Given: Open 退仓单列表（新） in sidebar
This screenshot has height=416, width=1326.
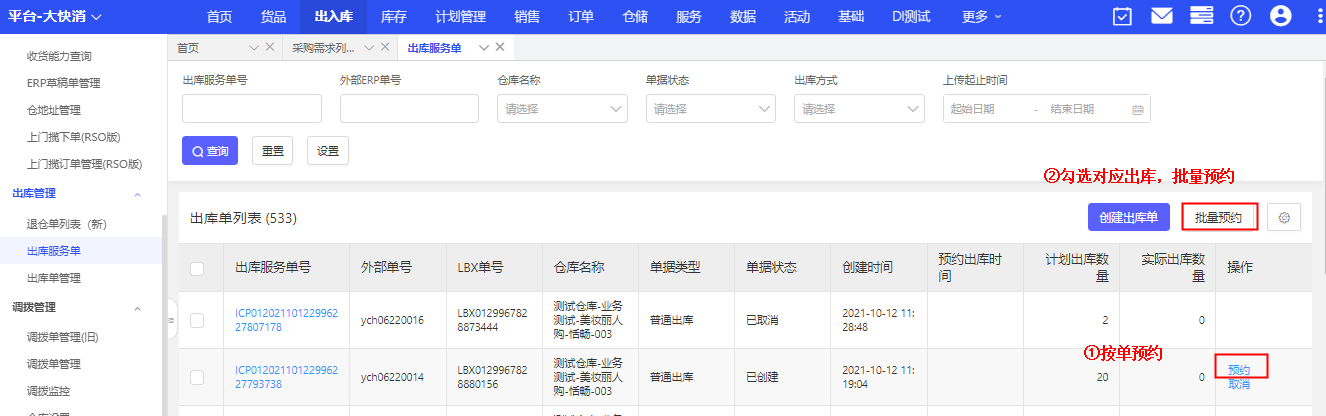Looking at the screenshot, I should click(x=67, y=224).
